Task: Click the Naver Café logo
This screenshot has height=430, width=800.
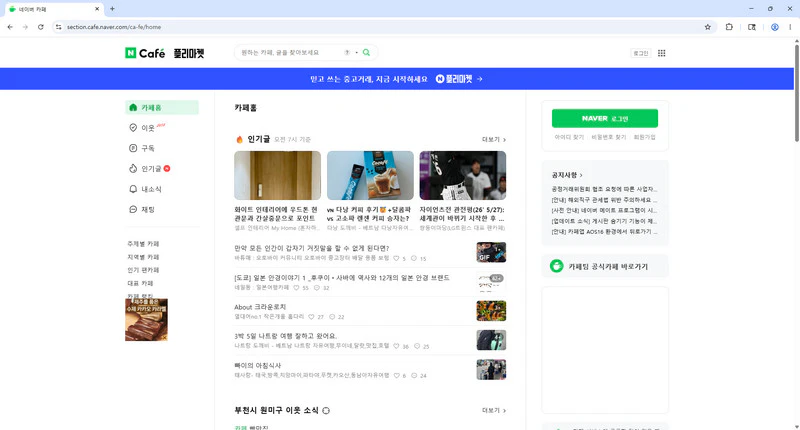Action: 145,53
